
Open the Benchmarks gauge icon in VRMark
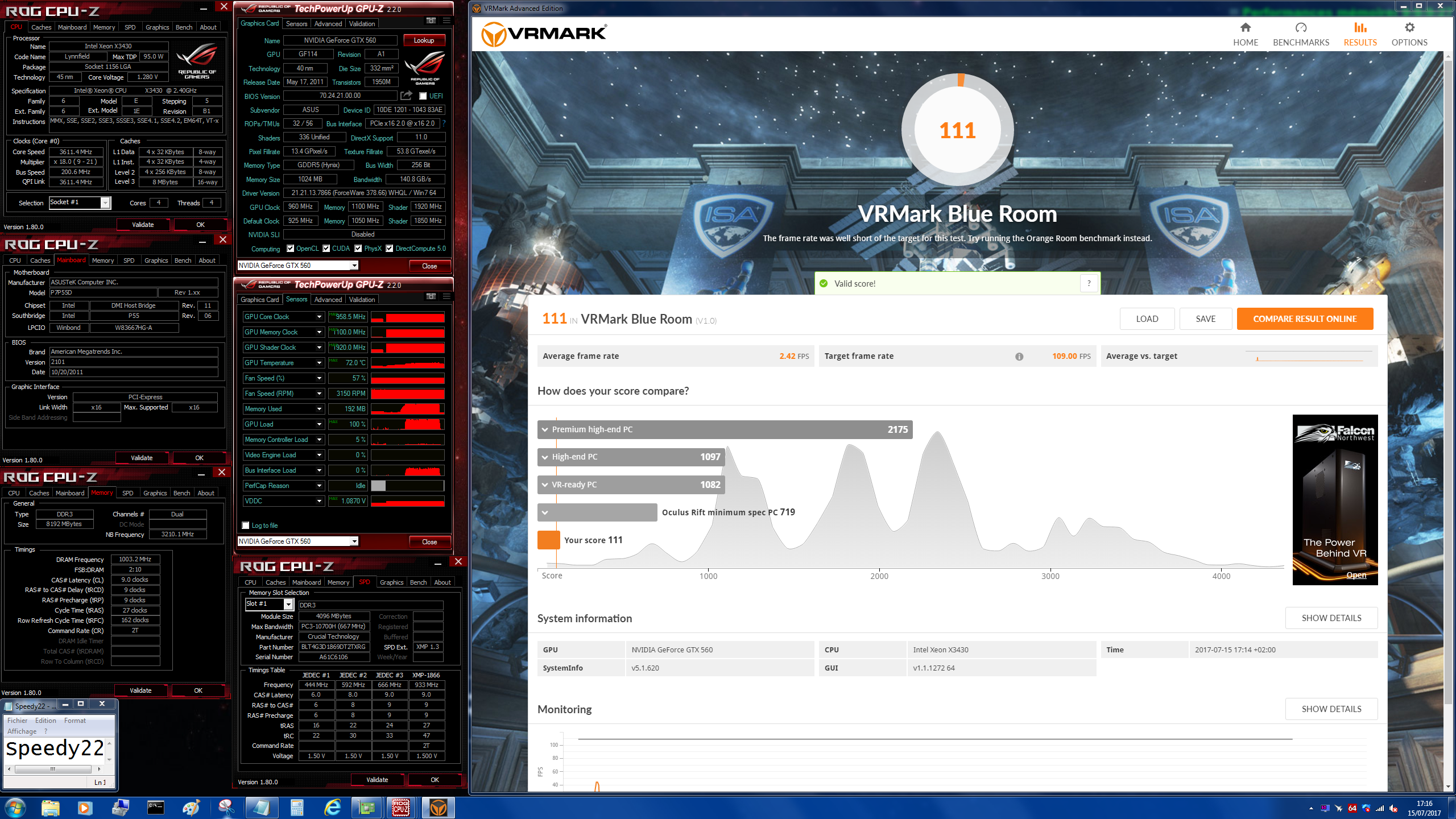pyautogui.click(x=1301, y=27)
